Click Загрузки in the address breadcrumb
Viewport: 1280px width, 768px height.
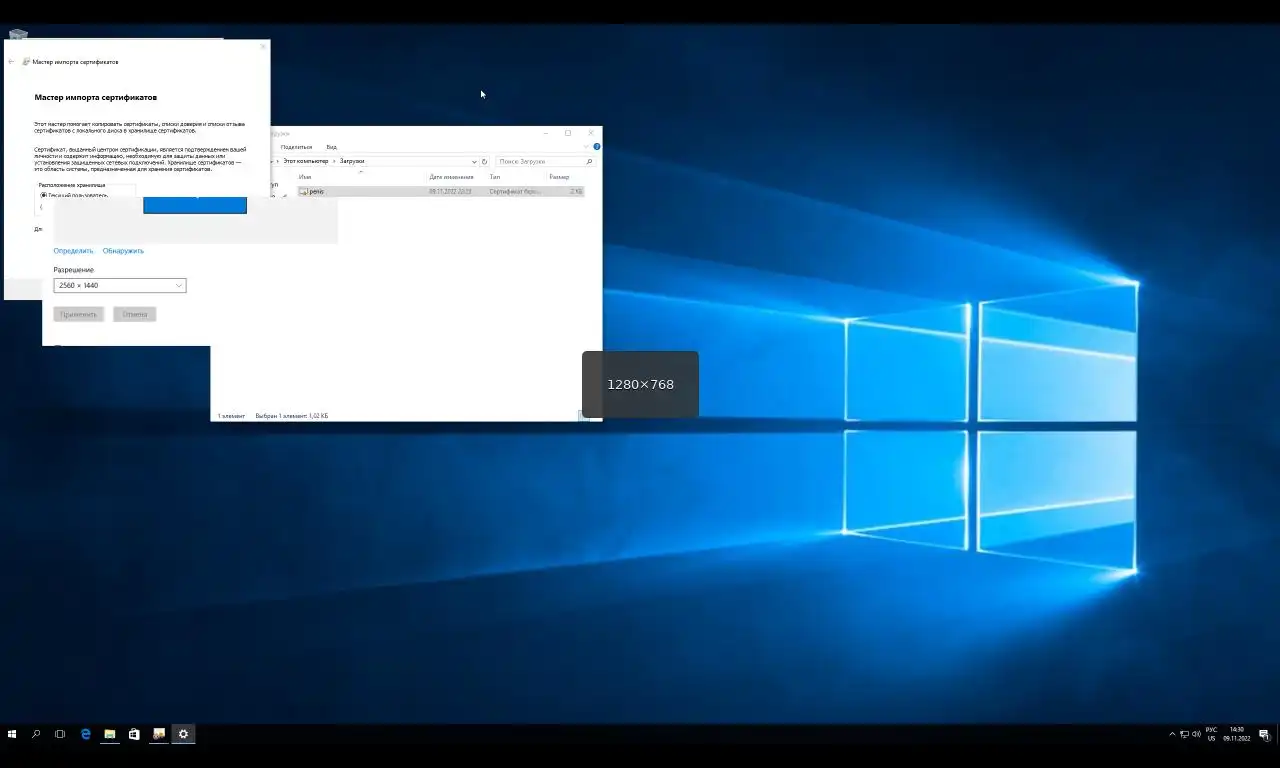(352, 161)
